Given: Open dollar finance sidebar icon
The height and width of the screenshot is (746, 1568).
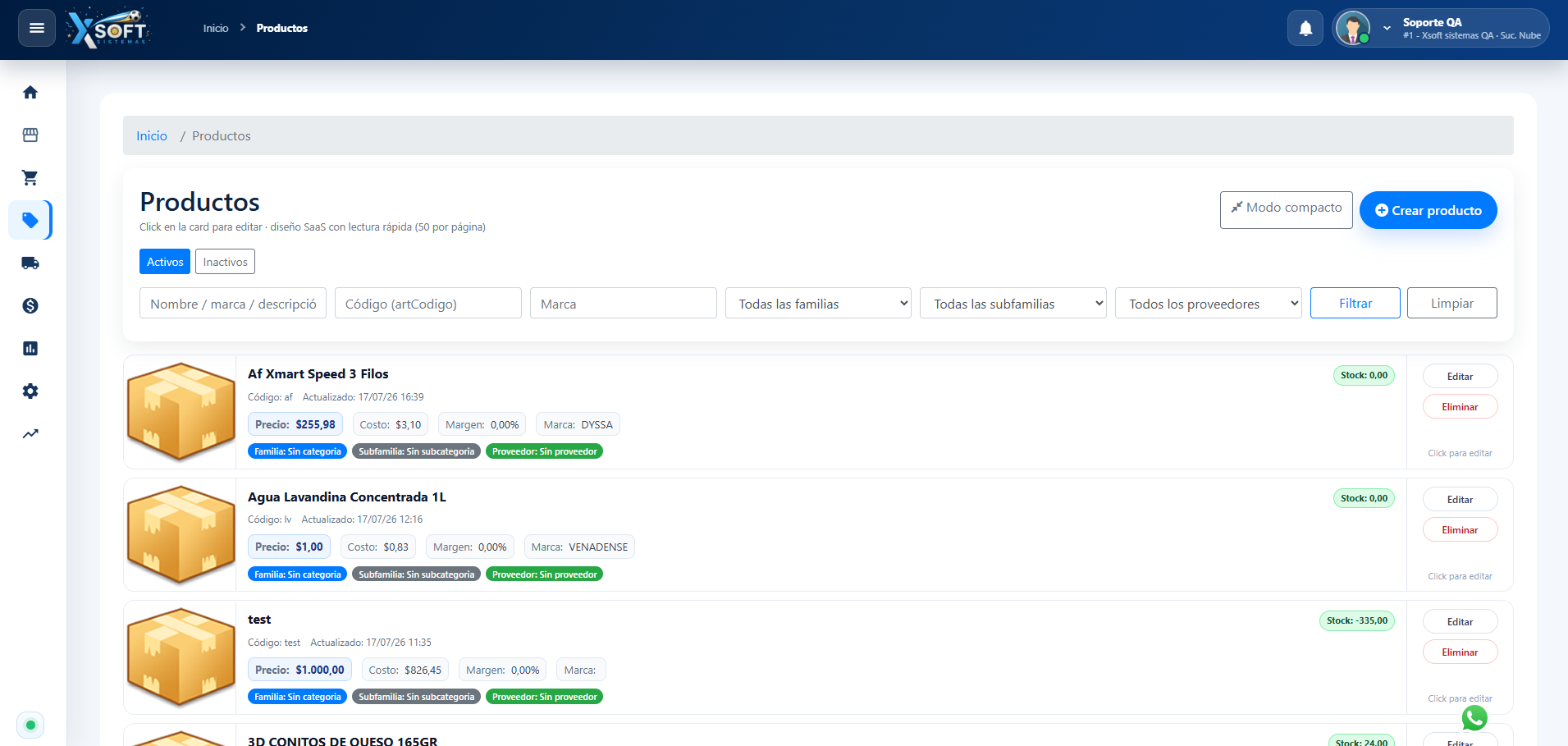Looking at the screenshot, I should click(x=30, y=305).
